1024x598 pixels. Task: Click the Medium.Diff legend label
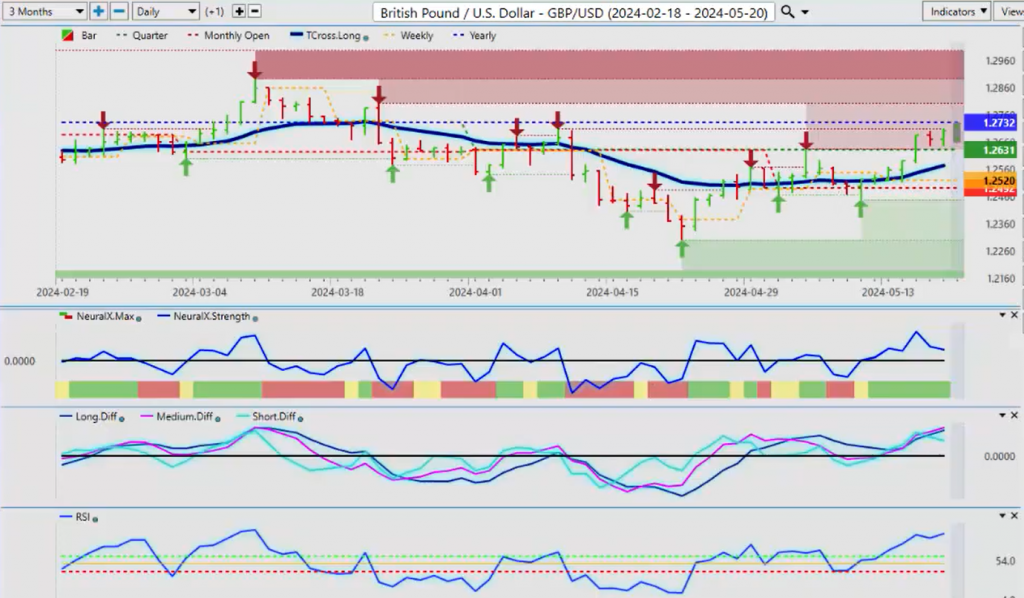(163, 418)
